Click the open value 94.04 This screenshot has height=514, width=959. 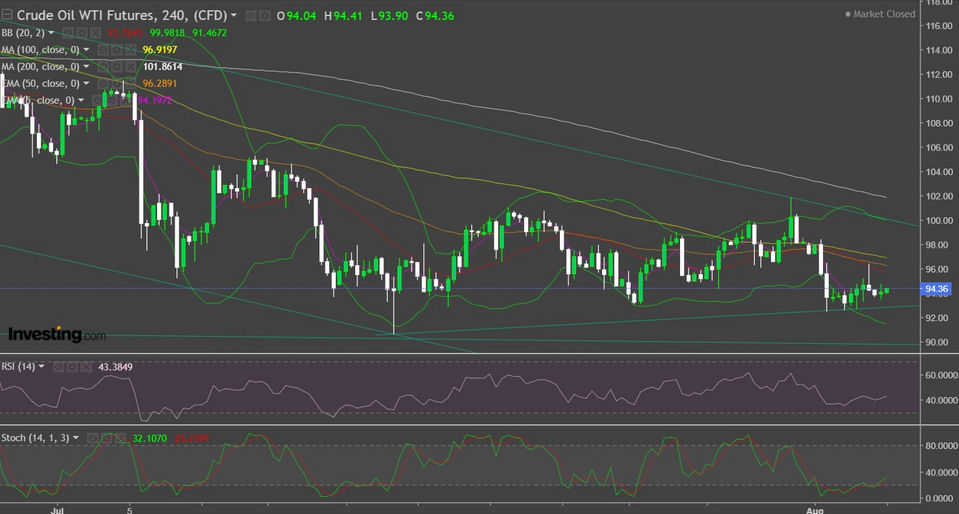[301, 16]
